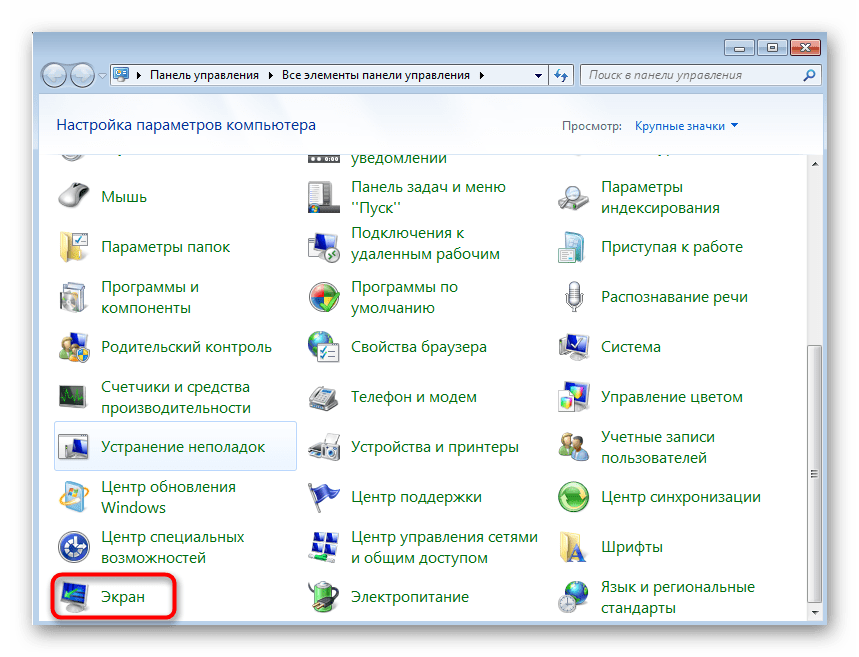The image size is (859, 657).
Task: Expand arrow after Все элементы панели управления
Action: pos(481,75)
